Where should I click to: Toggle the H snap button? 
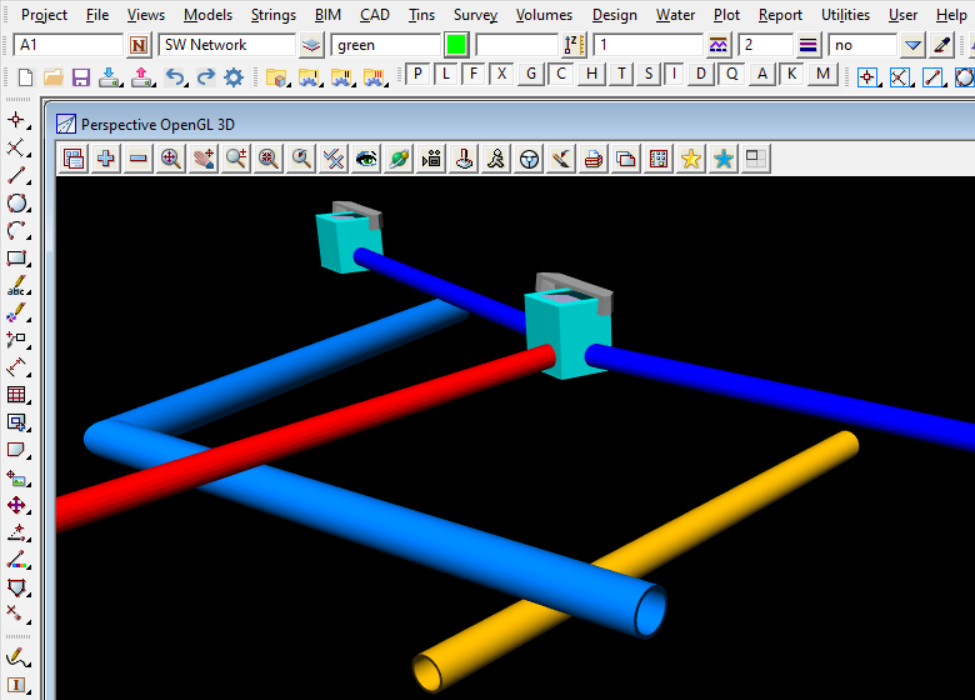591,74
